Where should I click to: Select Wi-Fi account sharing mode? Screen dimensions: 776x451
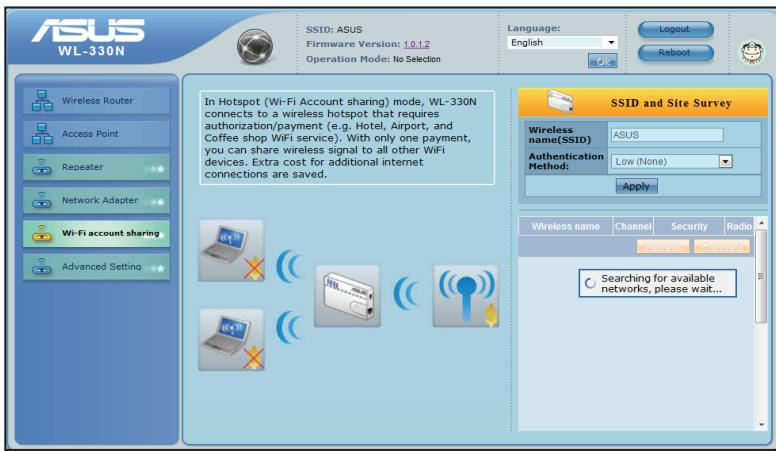click(x=97, y=233)
